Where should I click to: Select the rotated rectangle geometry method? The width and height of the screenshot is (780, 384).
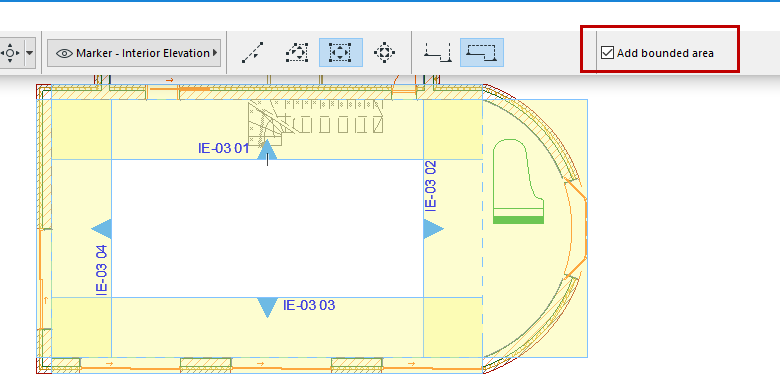coord(384,53)
